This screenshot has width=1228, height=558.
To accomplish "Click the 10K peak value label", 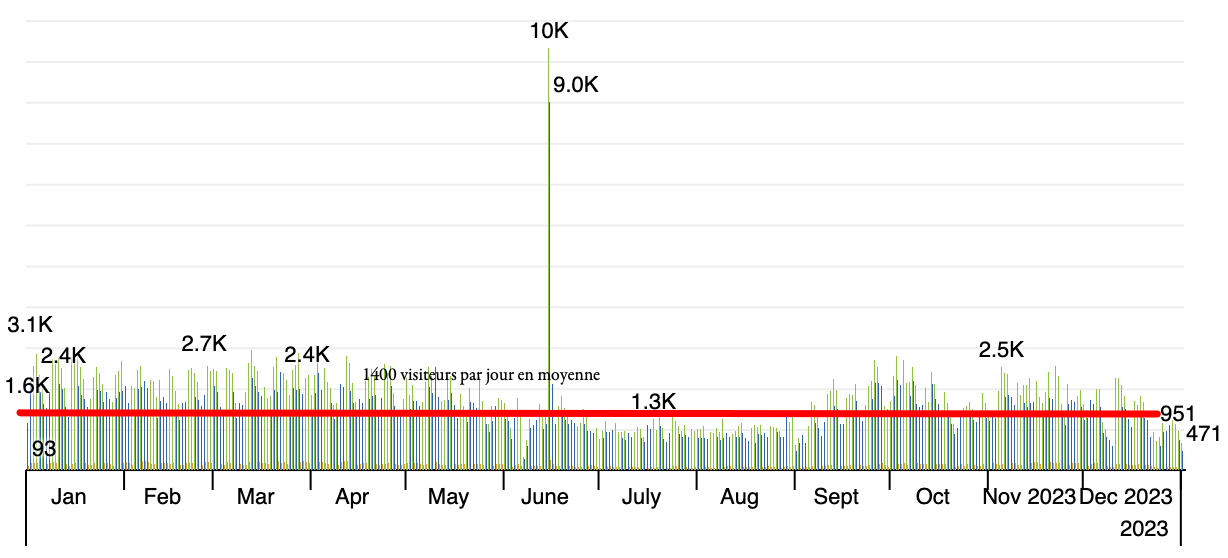I will (x=549, y=31).
